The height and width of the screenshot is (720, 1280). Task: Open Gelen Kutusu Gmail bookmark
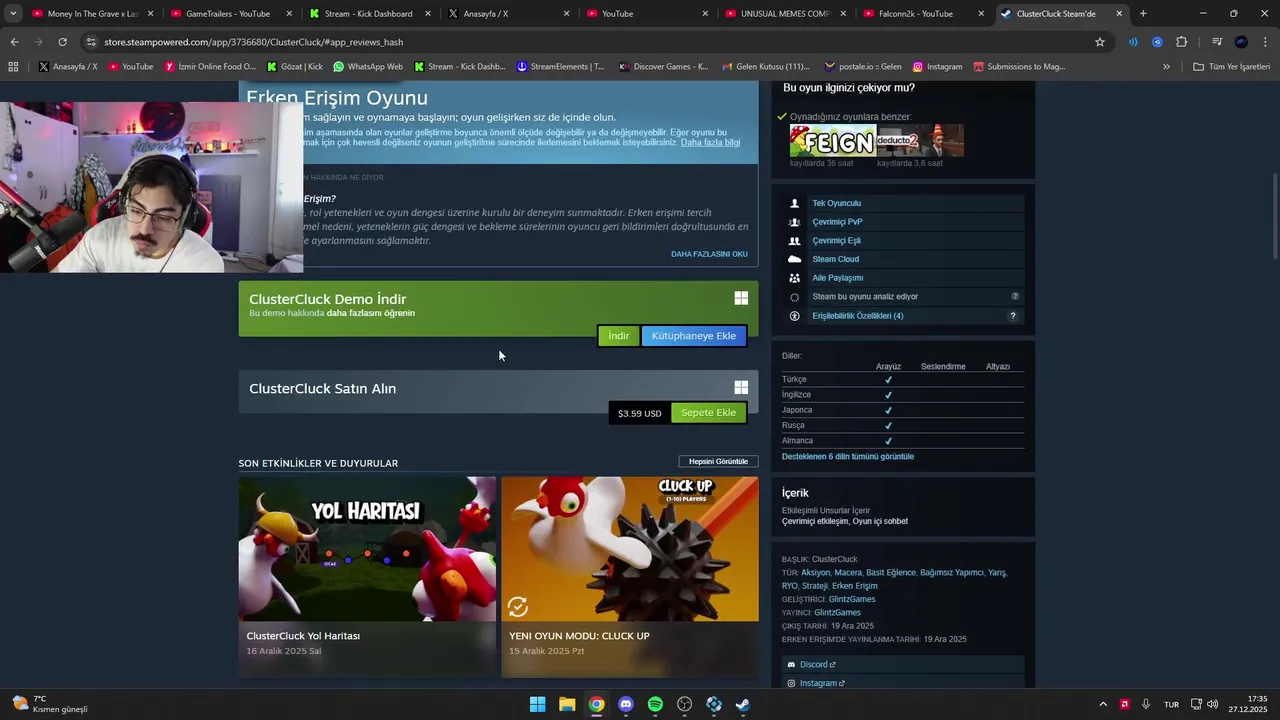[x=765, y=67]
